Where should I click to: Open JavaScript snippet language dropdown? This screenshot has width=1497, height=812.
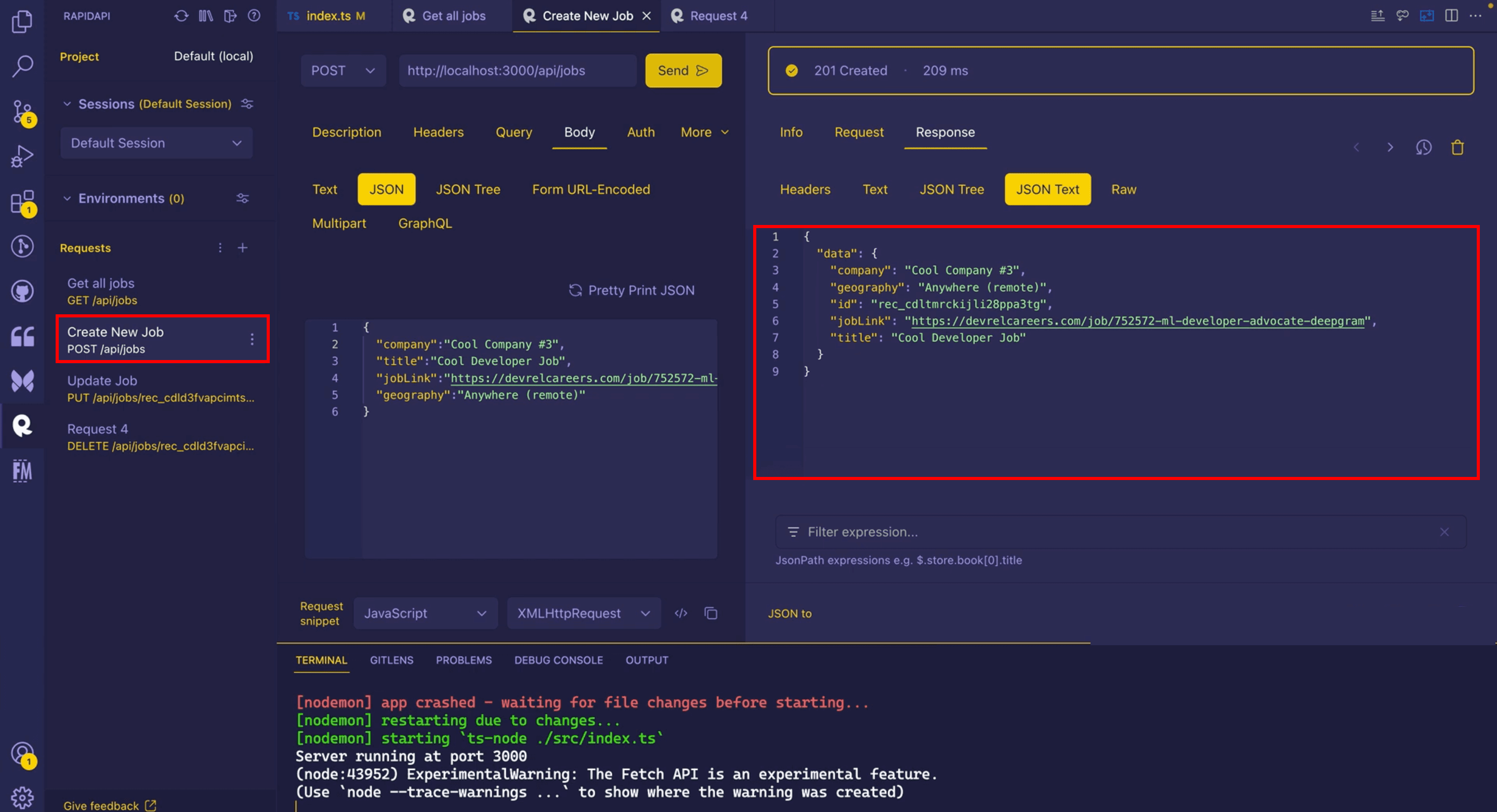point(425,614)
